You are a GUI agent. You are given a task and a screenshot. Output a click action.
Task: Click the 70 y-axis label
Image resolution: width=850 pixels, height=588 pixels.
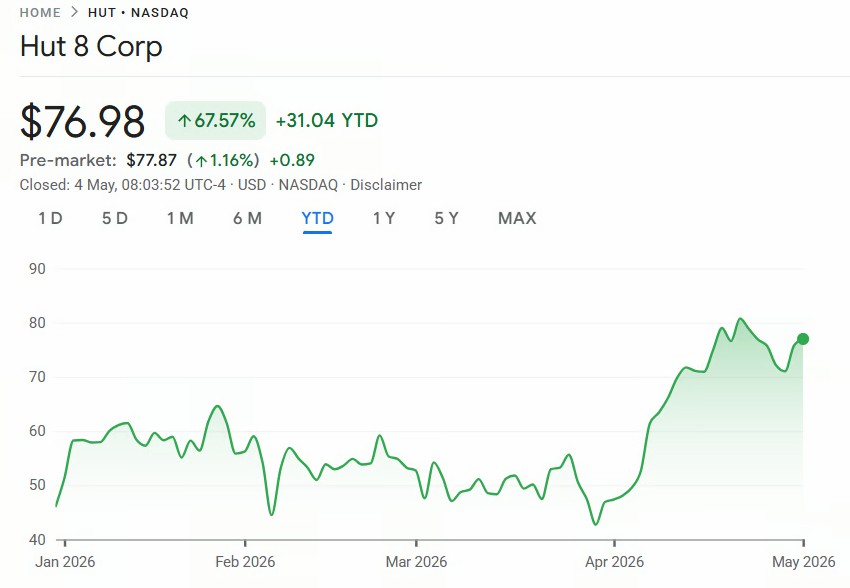37,377
